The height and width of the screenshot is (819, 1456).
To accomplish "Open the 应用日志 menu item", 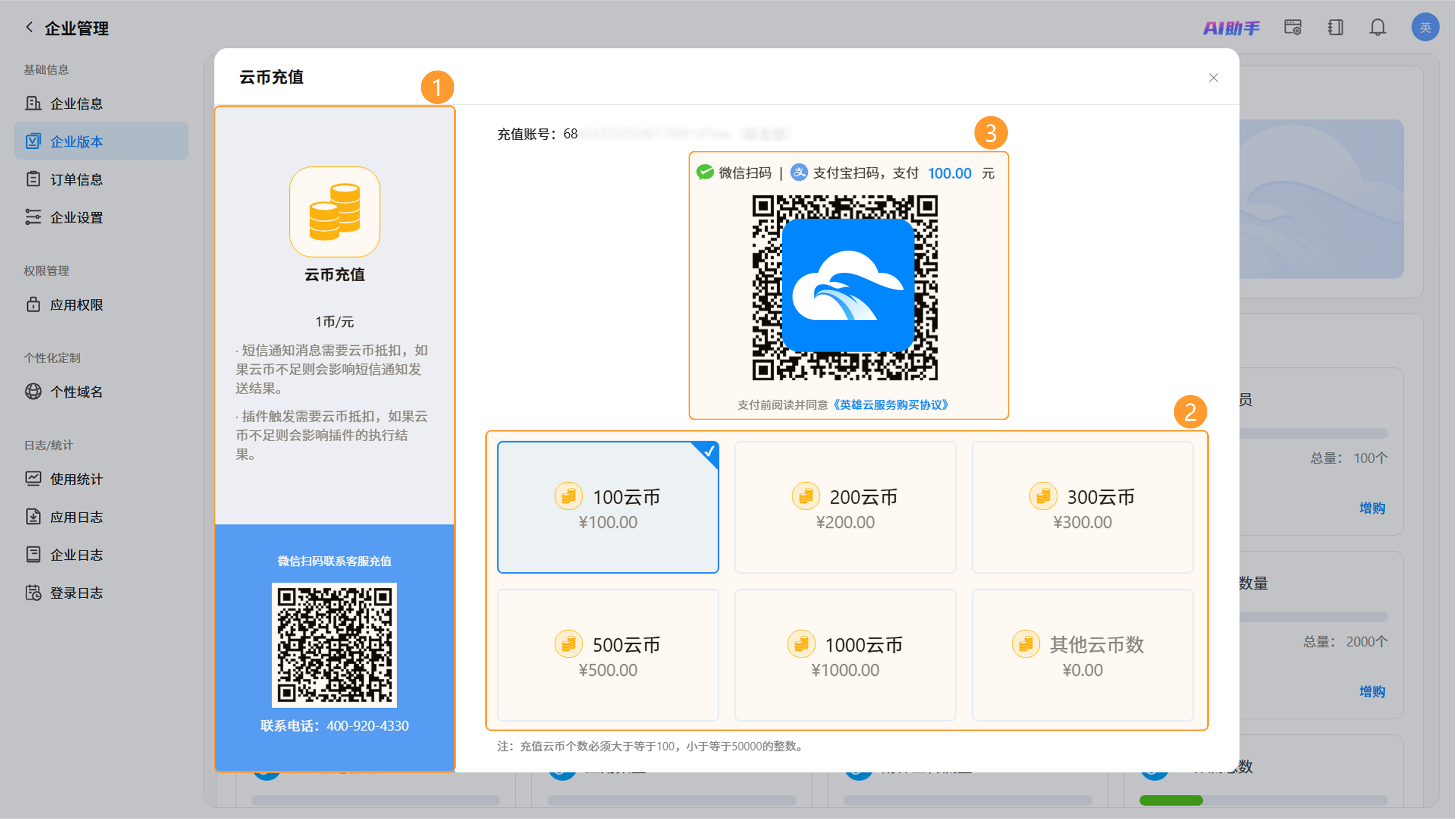I will (x=101, y=516).
